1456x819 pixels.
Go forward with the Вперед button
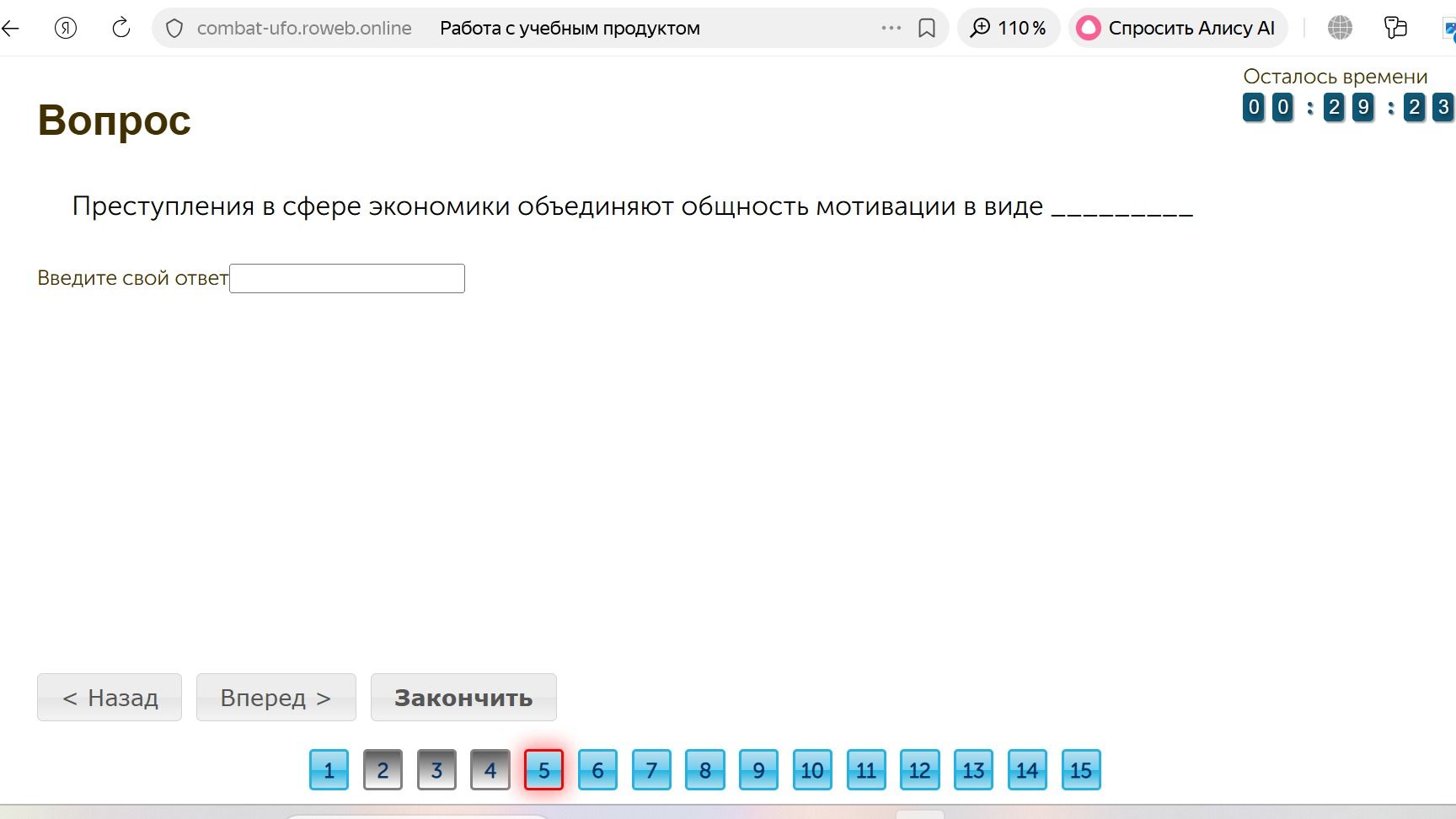pyautogui.click(x=276, y=698)
